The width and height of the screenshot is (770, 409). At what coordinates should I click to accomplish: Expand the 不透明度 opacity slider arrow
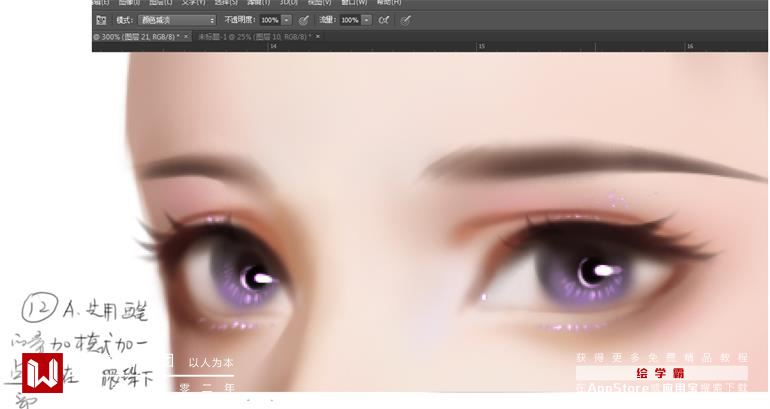[286, 20]
